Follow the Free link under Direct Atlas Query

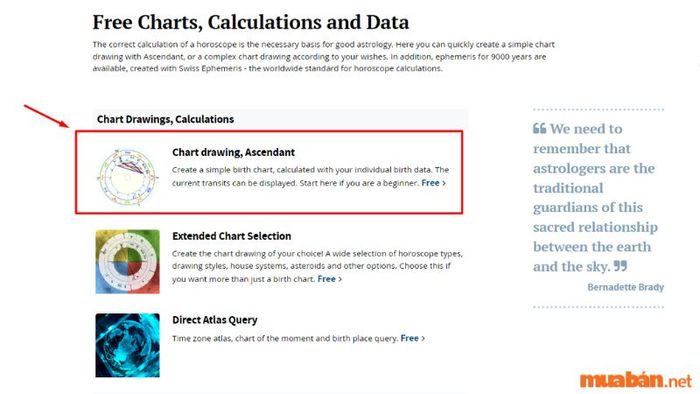pos(409,338)
